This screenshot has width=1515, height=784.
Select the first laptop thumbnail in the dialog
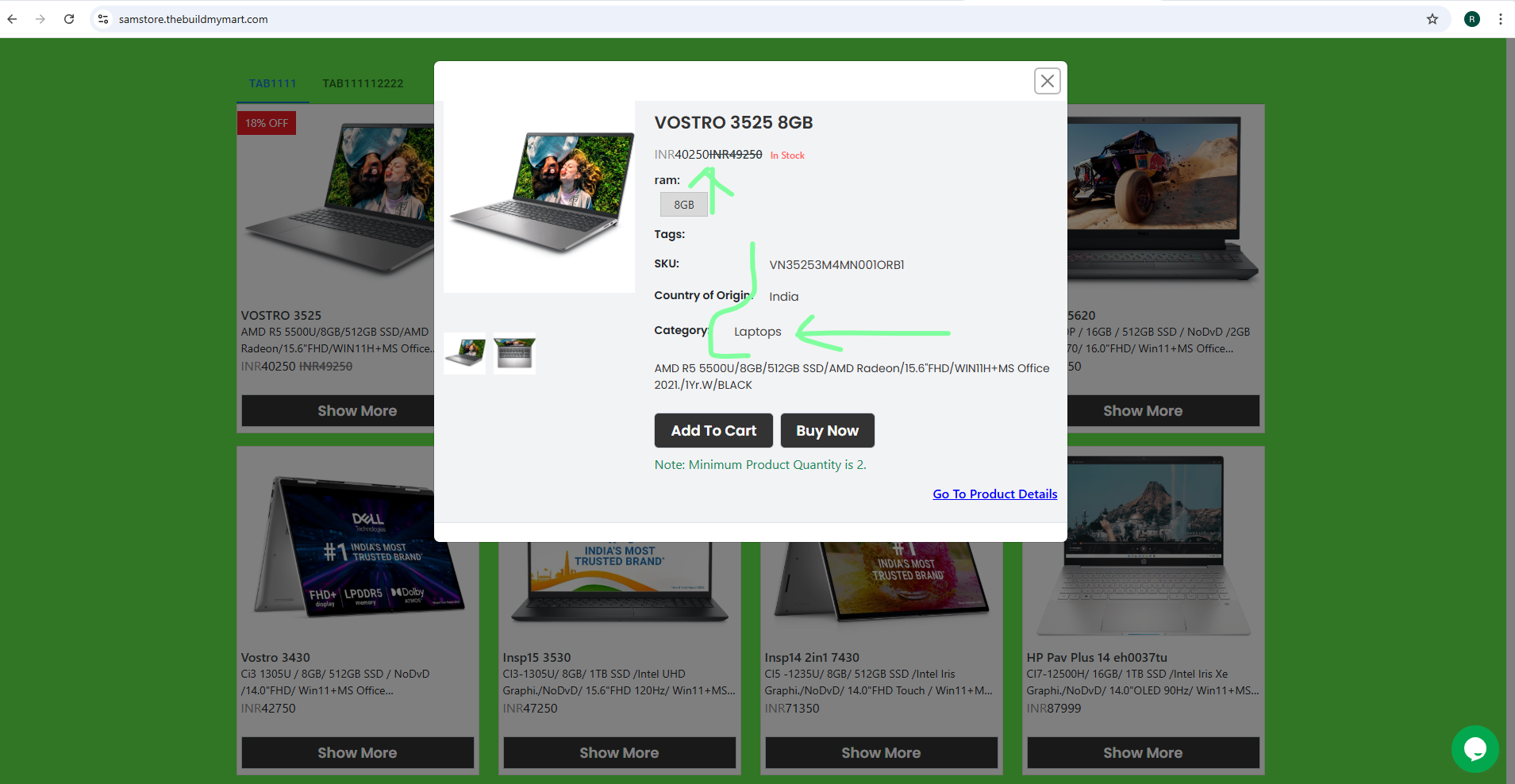(465, 353)
